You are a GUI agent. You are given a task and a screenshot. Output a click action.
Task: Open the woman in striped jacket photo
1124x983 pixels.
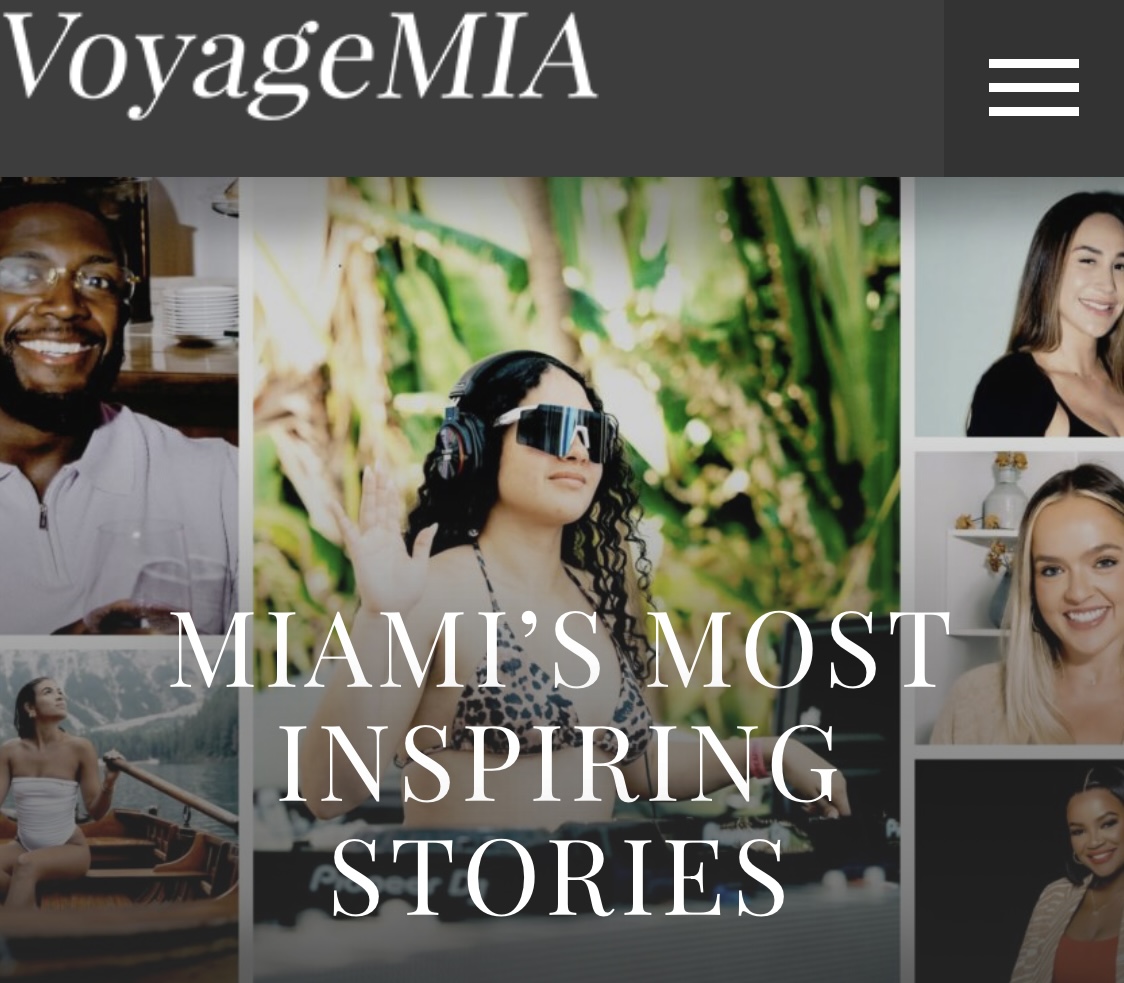1019,871
